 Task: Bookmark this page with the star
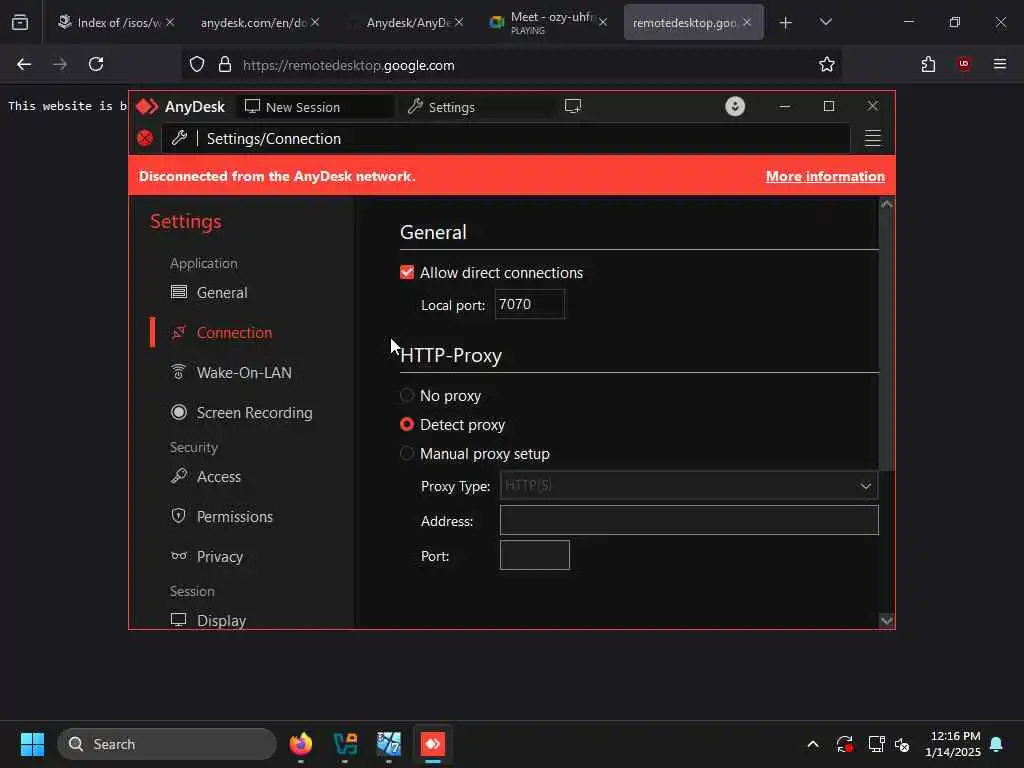pos(827,64)
